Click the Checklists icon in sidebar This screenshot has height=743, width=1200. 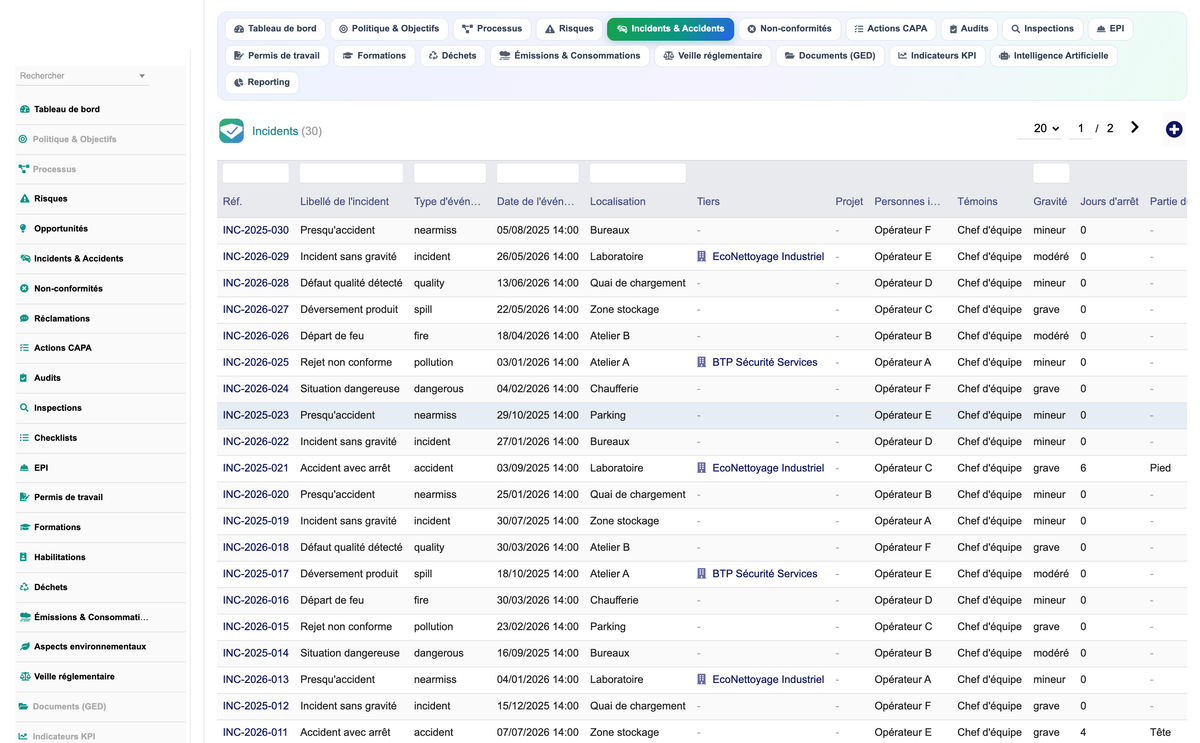click(24, 438)
